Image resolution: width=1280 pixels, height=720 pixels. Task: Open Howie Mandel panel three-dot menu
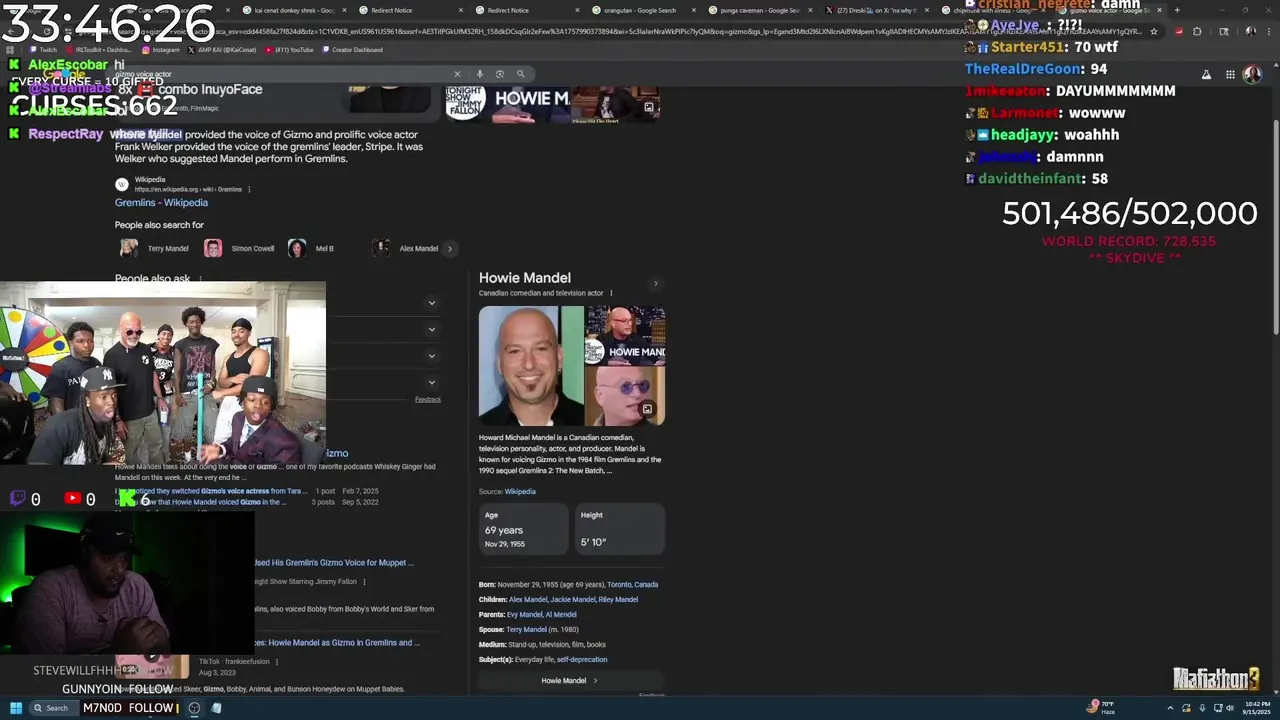click(611, 293)
